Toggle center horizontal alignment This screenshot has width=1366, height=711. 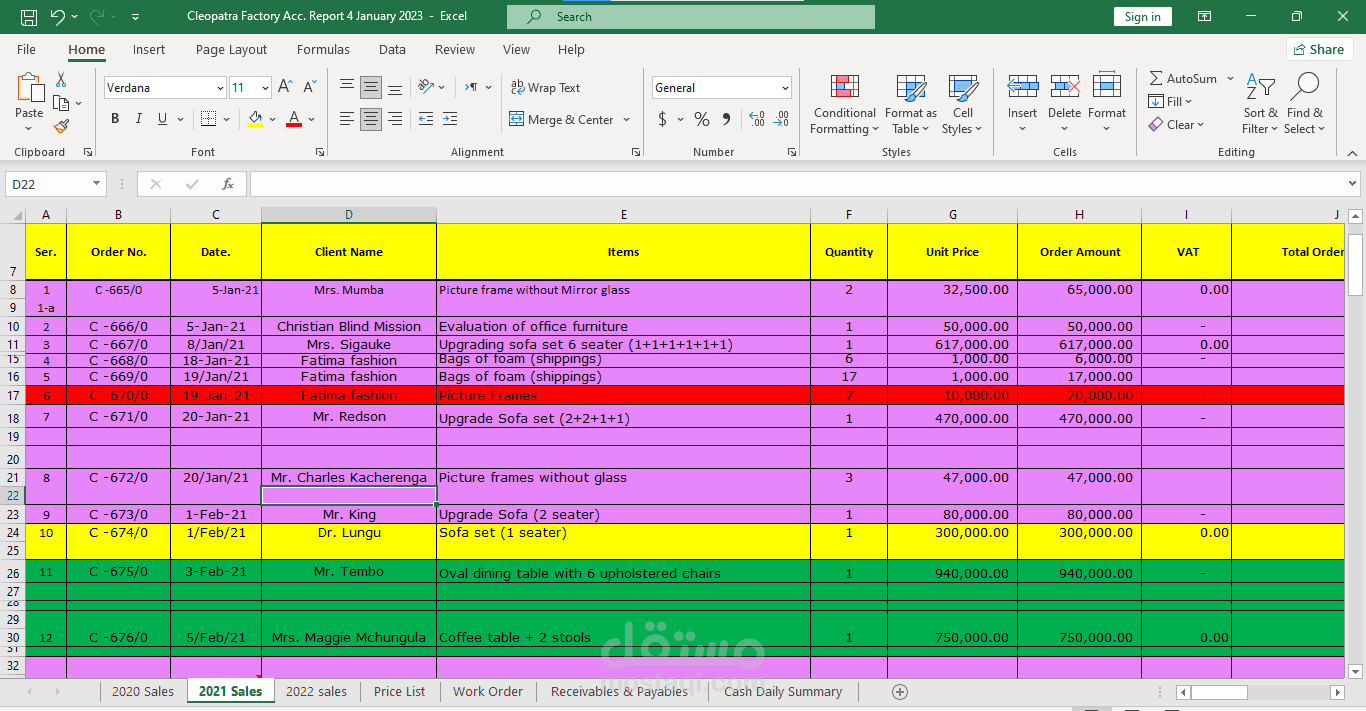click(x=371, y=119)
